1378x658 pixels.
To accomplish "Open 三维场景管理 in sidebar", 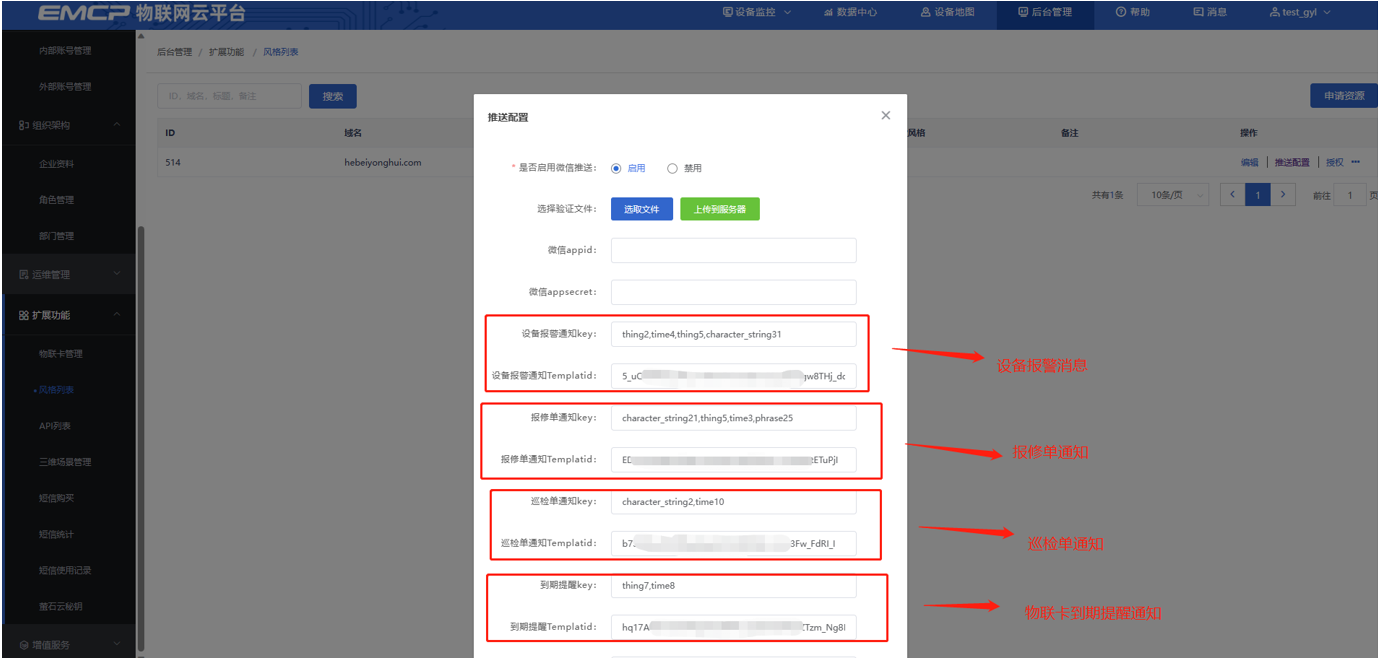I will point(65,462).
